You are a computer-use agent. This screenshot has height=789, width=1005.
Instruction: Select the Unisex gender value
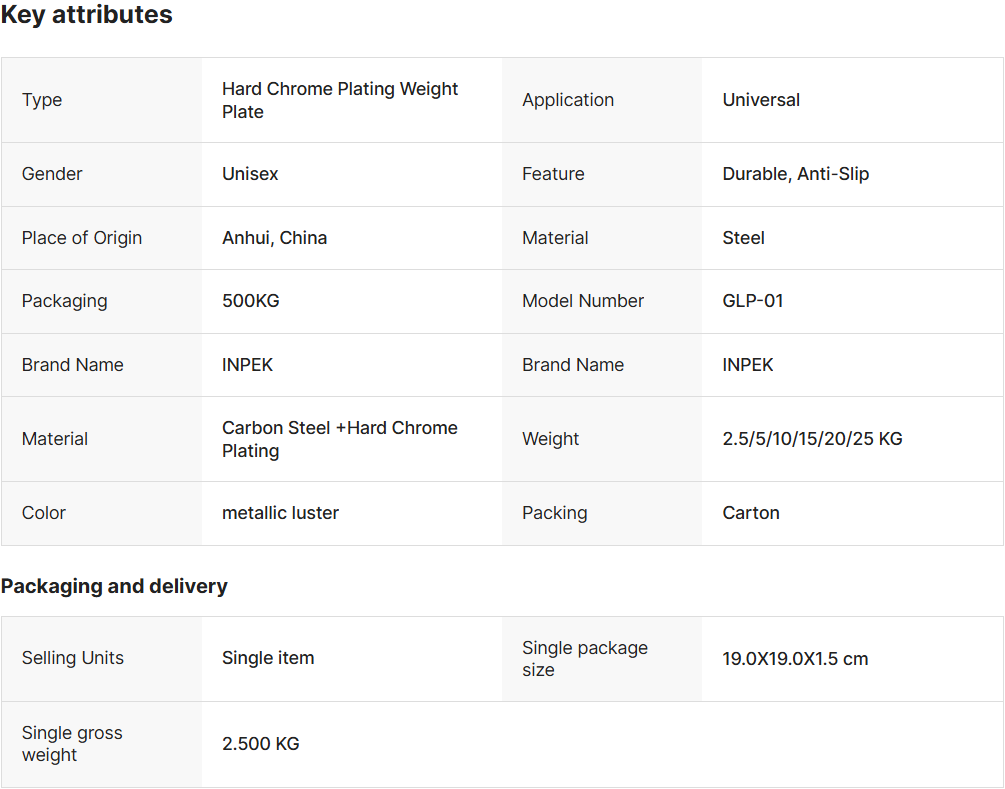pos(250,174)
